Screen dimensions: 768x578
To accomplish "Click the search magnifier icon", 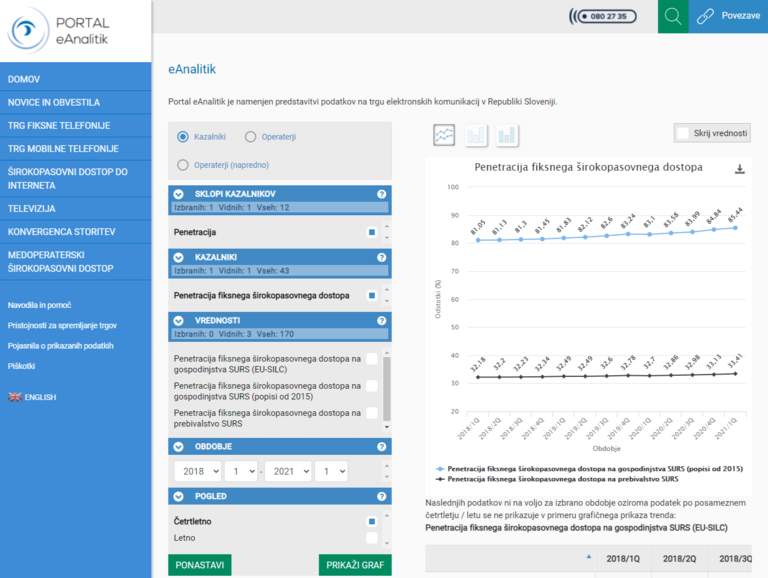I will [x=672, y=16].
